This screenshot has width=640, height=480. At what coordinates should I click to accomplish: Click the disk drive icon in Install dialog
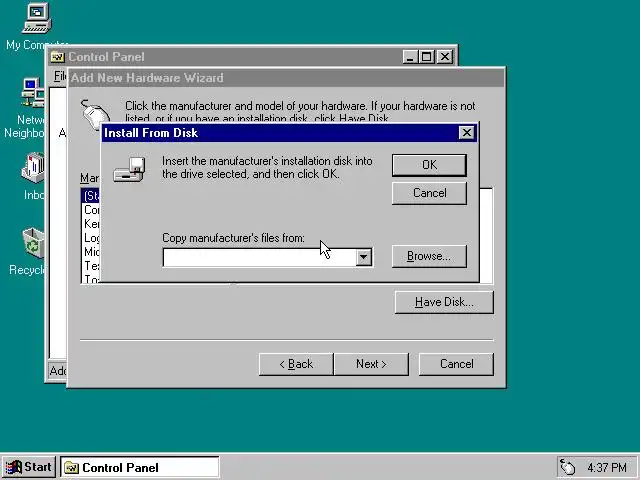[x=129, y=169]
